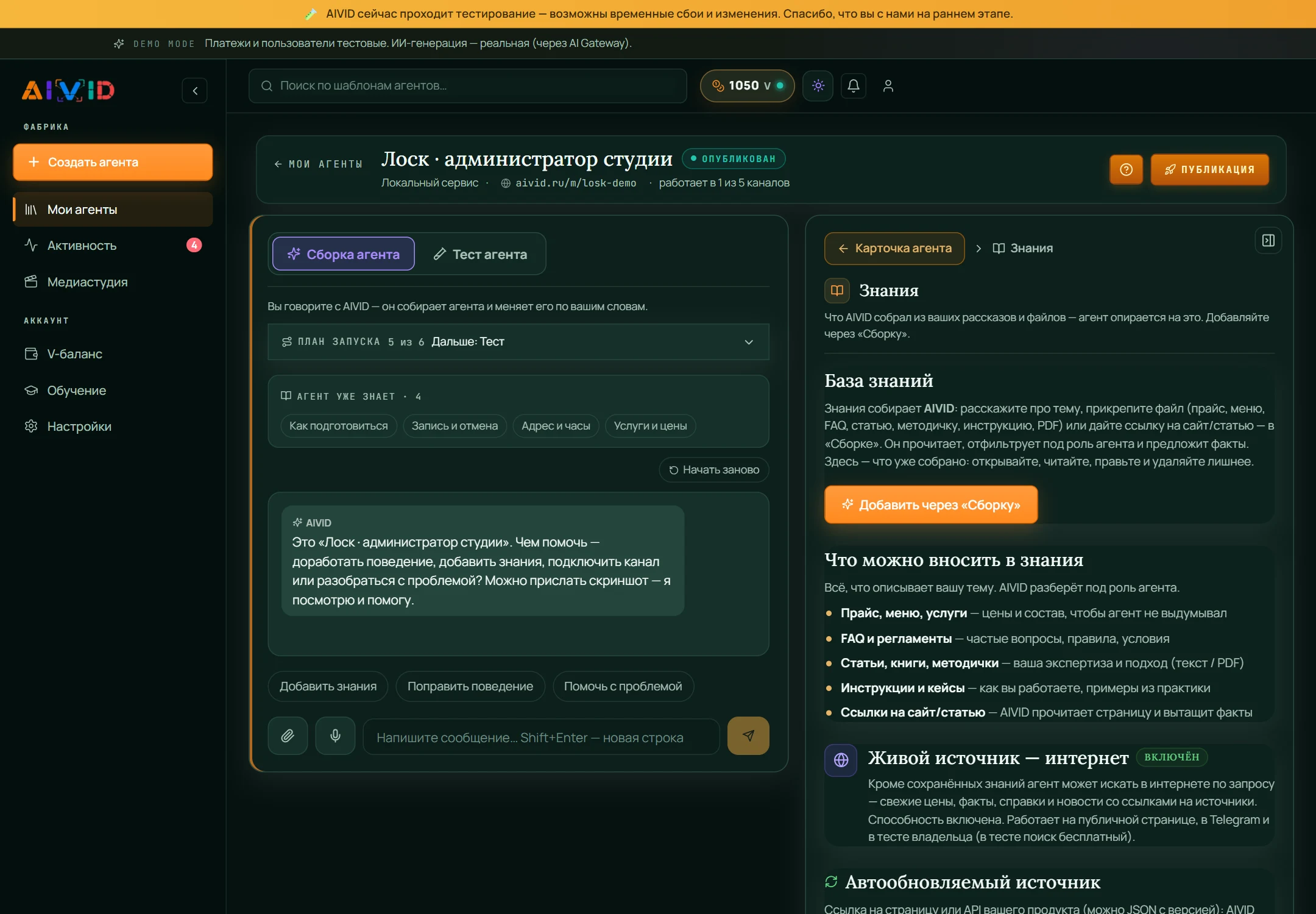The height and width of the screenshot is (914, 1316).
Task: Click Начать заново button
Action: (x=714, y=470)
